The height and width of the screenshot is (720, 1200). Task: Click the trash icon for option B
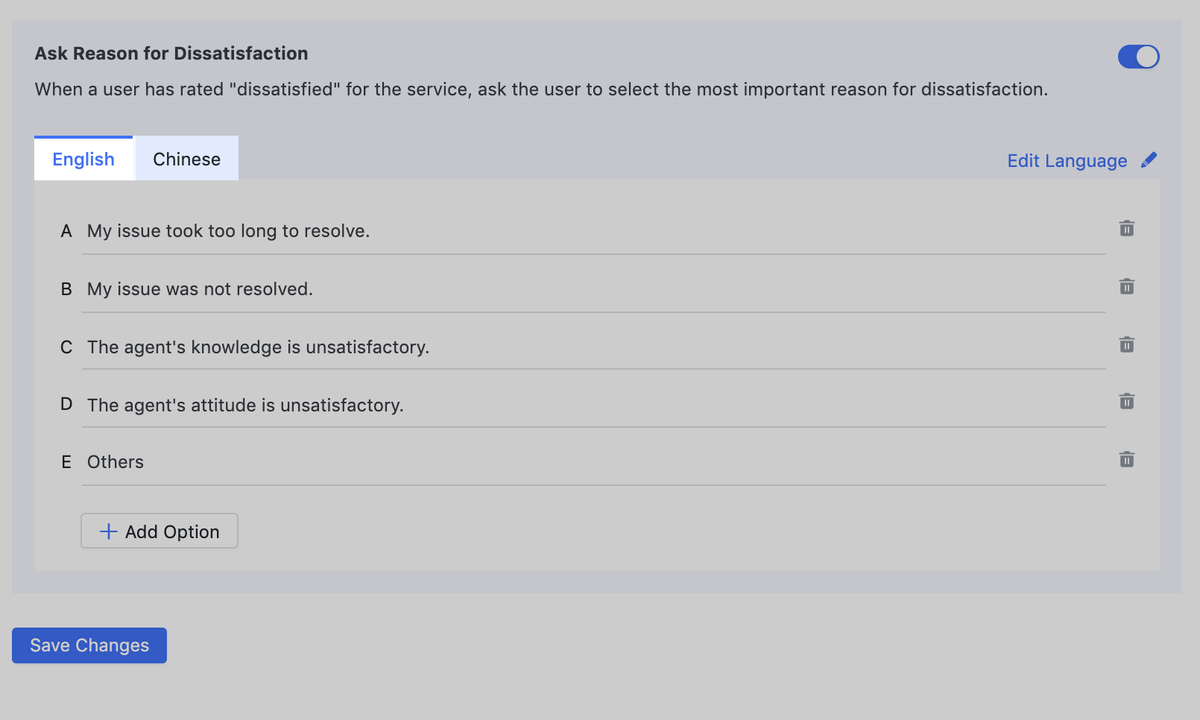tap(1126, 287)
